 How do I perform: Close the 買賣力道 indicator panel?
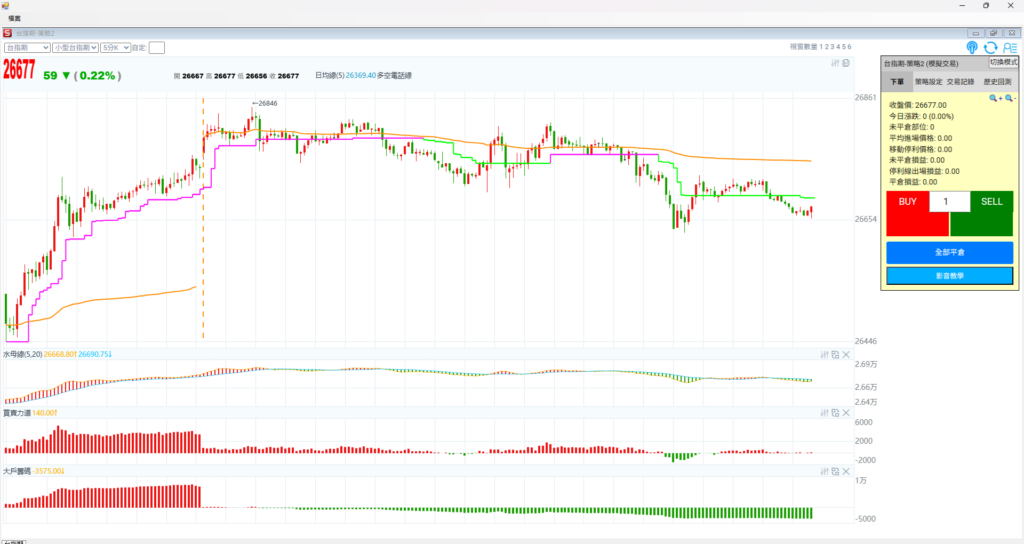point(846,412)
